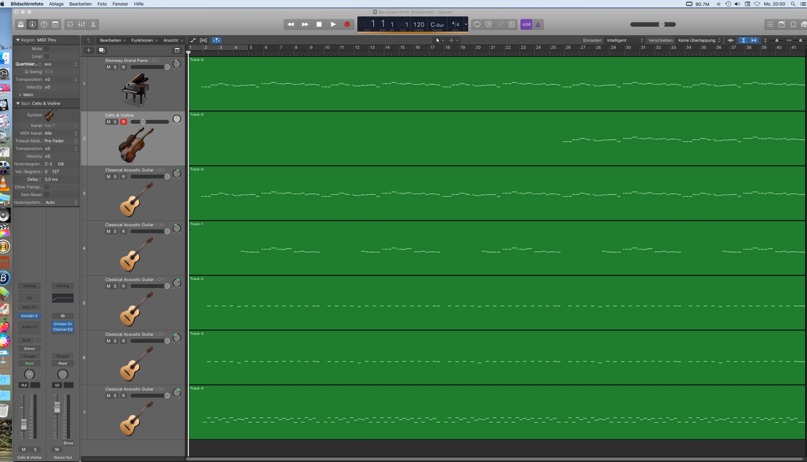Adjust Steinway Grand Piano volume slider

click(x=150, y=67)
